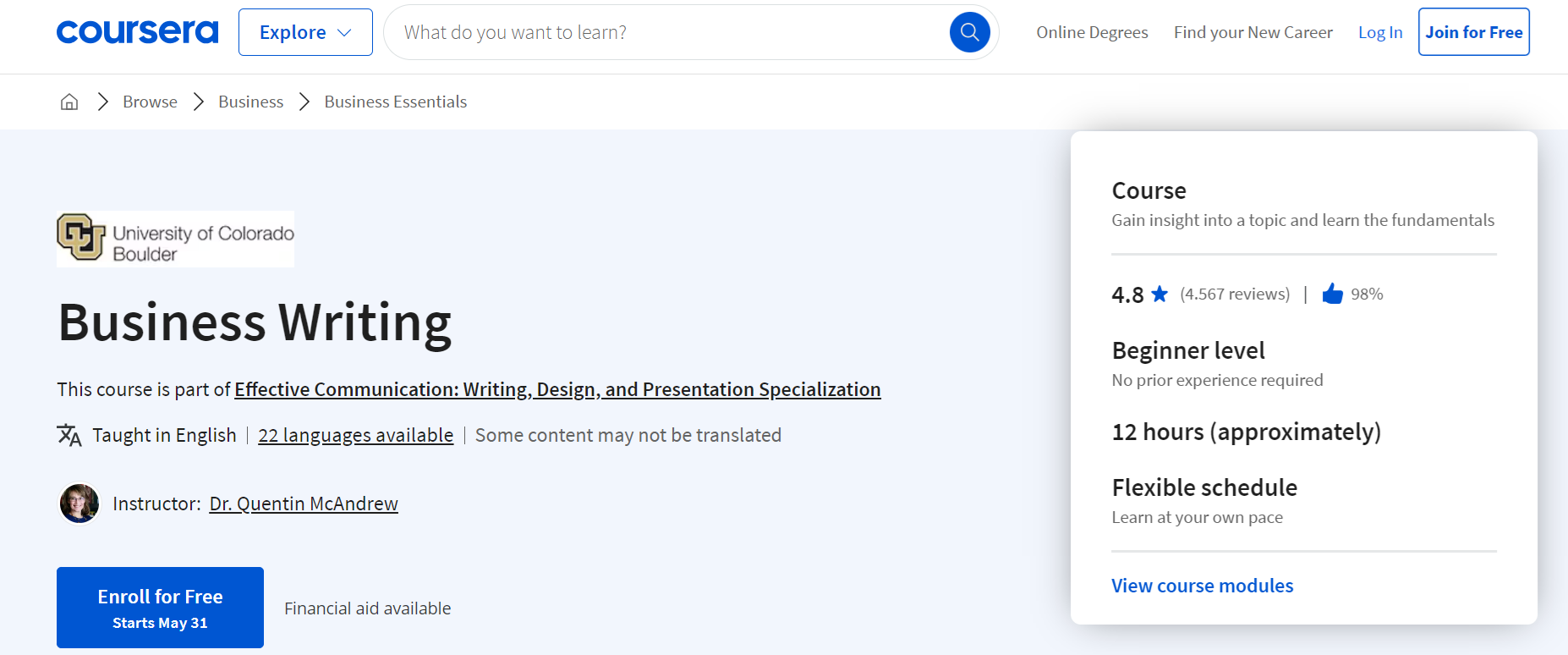Click the '(4,567 reviews)' text

pyautogui.click(x=1235, y=294)
